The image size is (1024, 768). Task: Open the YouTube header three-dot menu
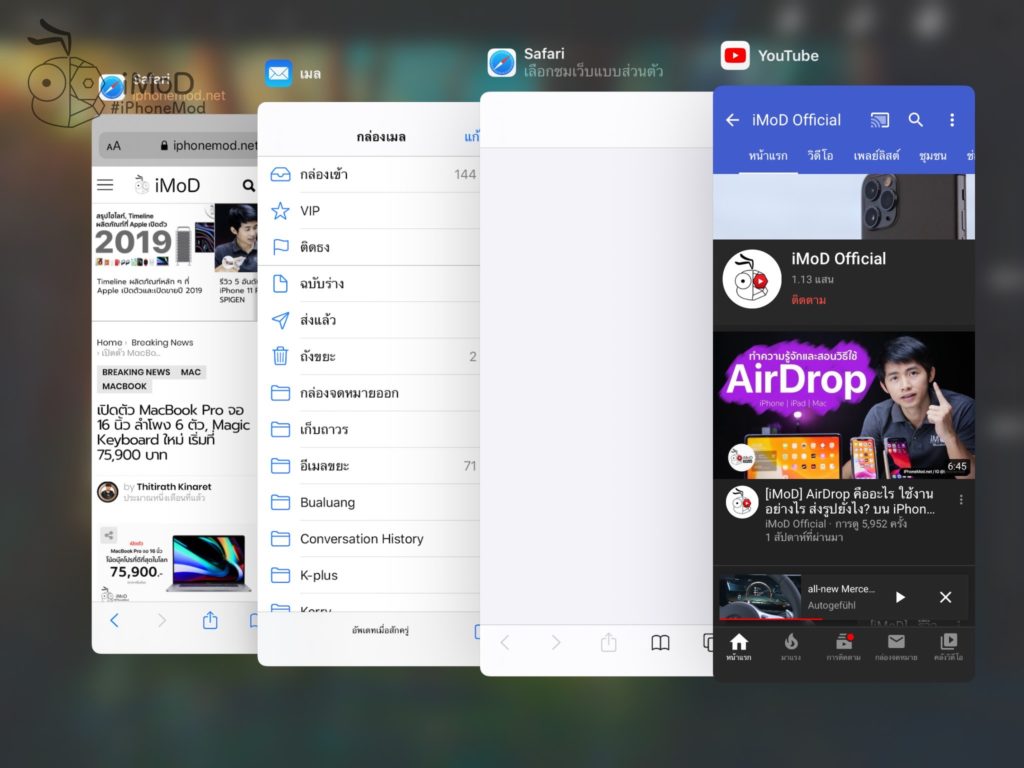click(951, 120)
